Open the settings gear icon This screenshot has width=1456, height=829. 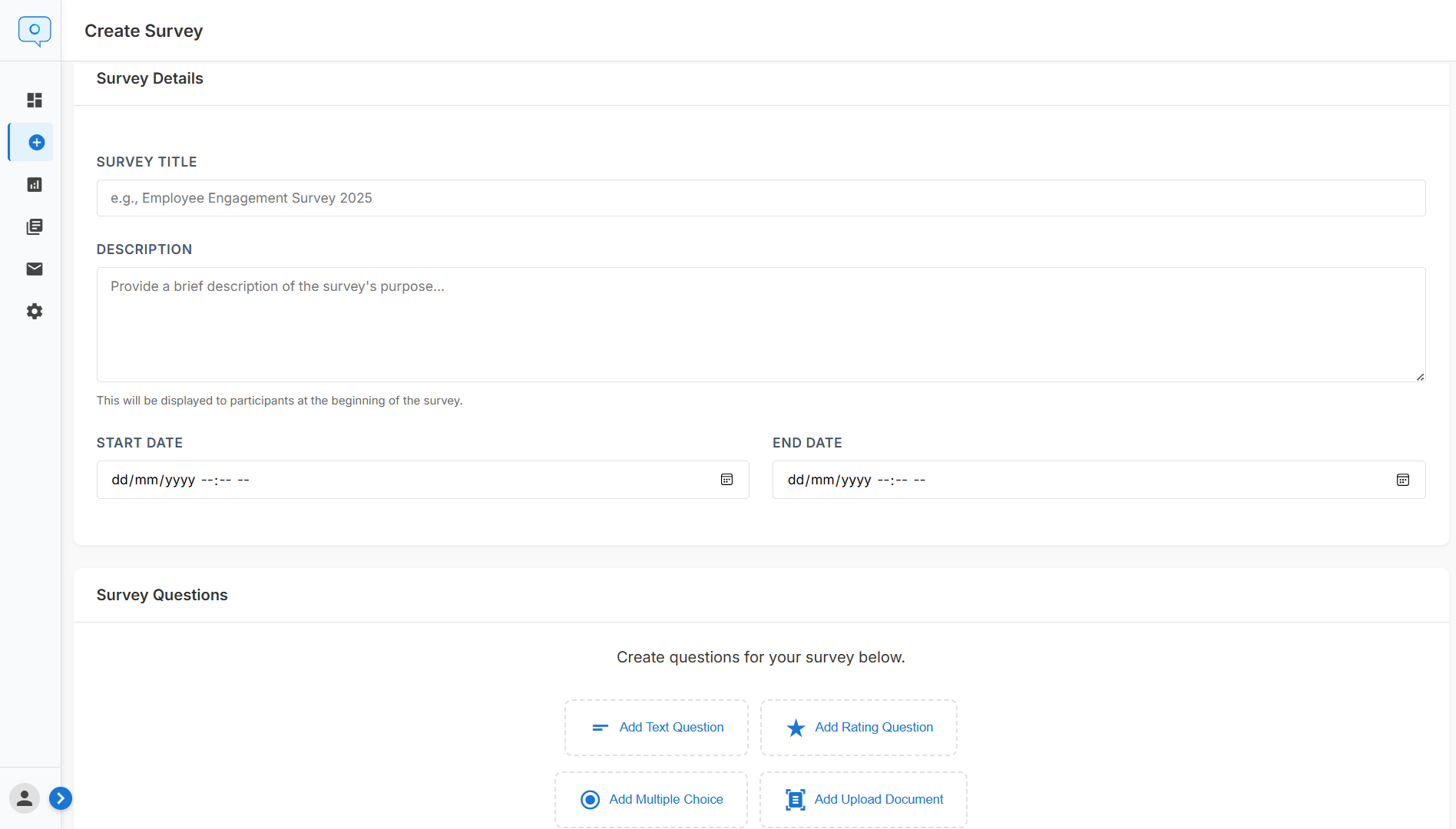click(x=35, y=312)
